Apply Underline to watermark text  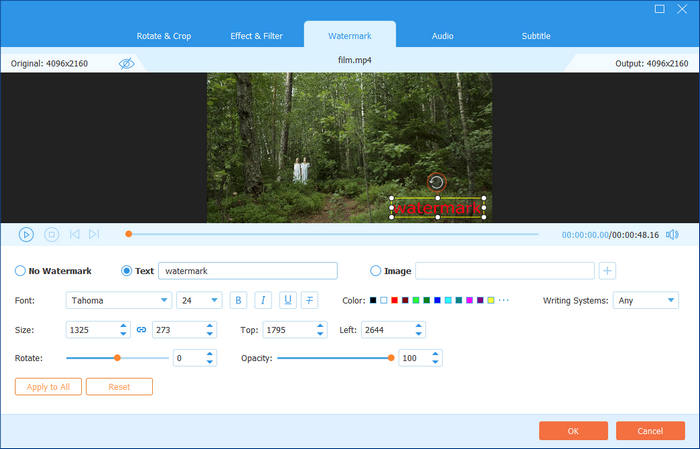pyautogui.click(x=287, y=300)
